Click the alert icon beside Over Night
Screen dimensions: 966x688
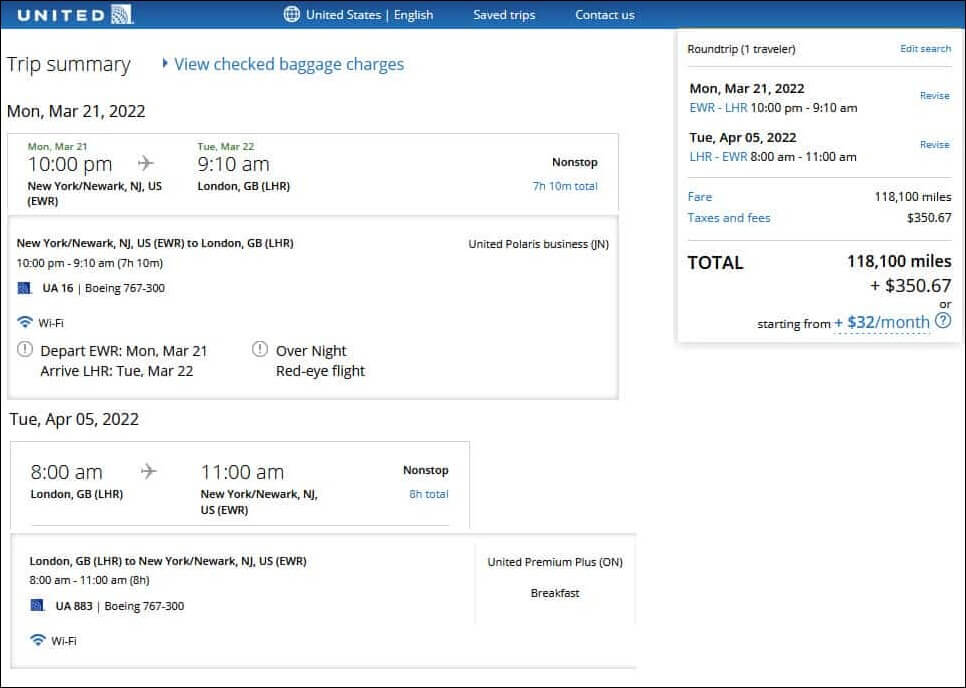tap(260, 349)
